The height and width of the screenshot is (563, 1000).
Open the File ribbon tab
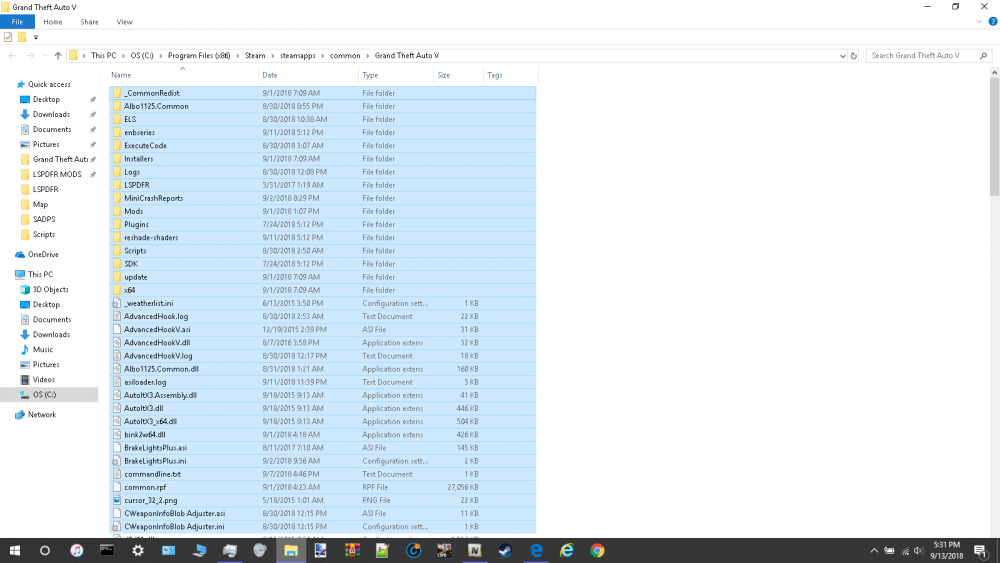coord(17,22)
